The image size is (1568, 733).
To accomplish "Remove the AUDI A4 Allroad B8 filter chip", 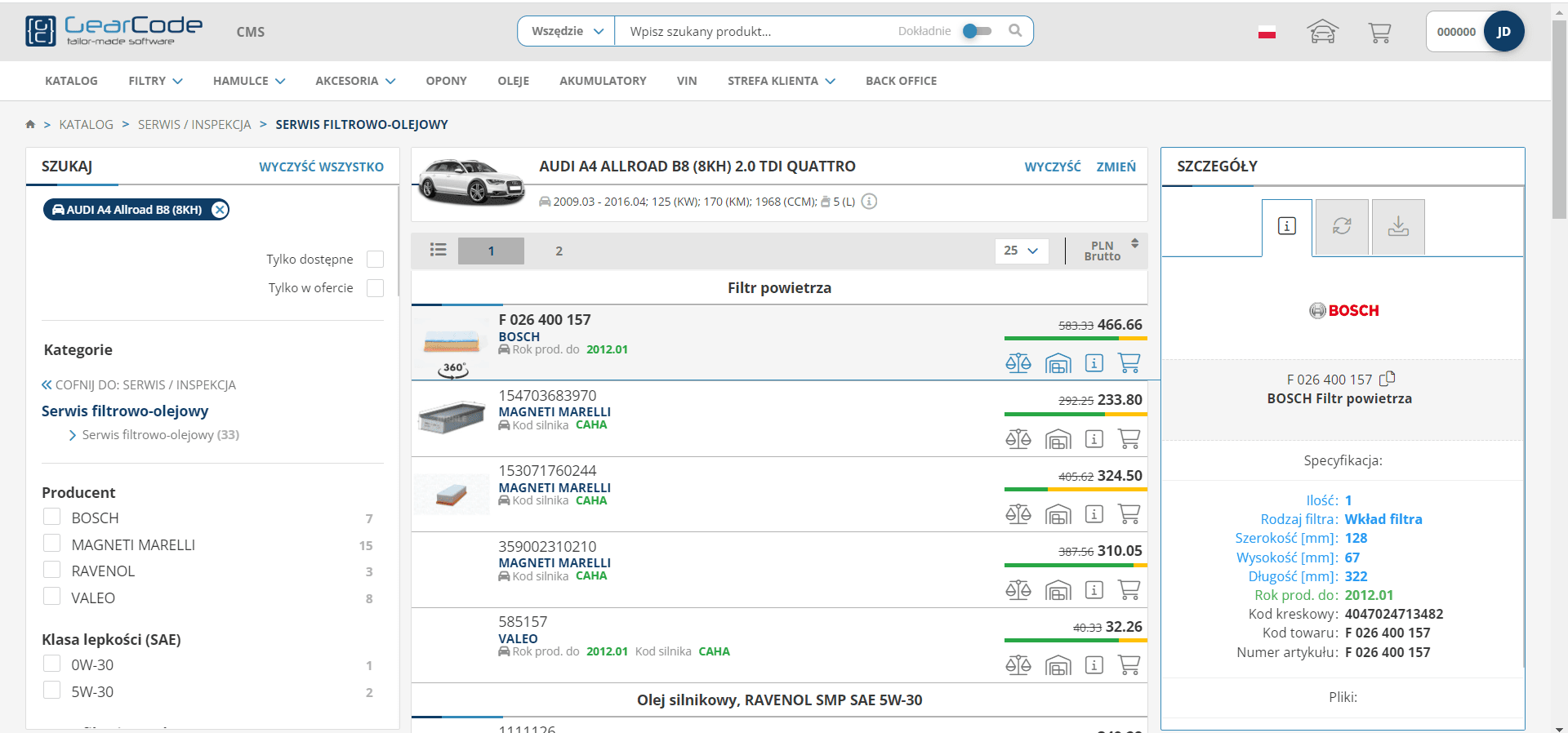I will (x=219, y=210).
